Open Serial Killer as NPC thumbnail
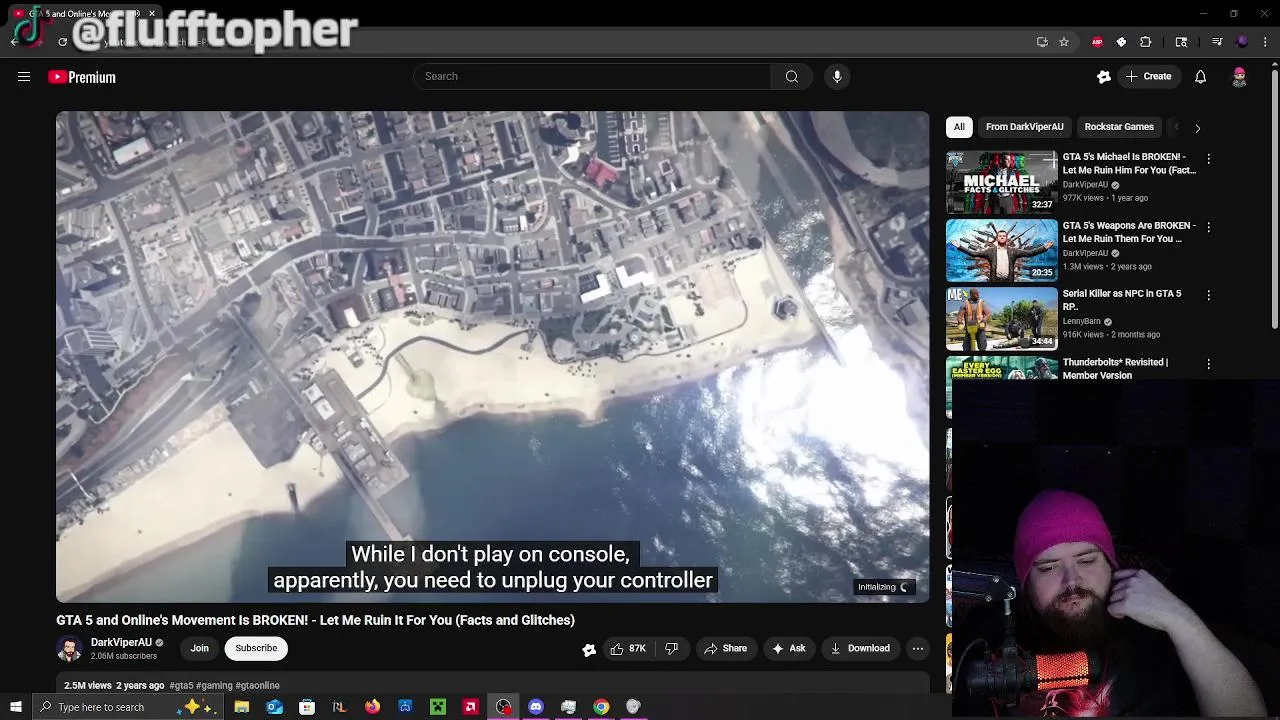 1001,318
